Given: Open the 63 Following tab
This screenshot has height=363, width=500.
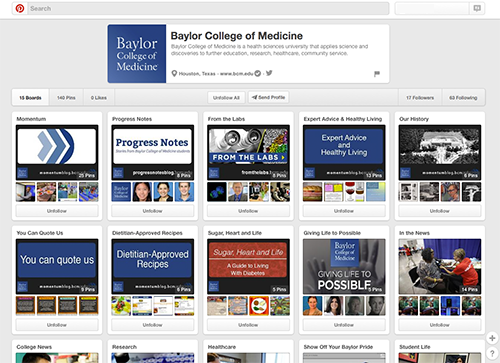Looking at the screenshot, I should tap(463, 98).
